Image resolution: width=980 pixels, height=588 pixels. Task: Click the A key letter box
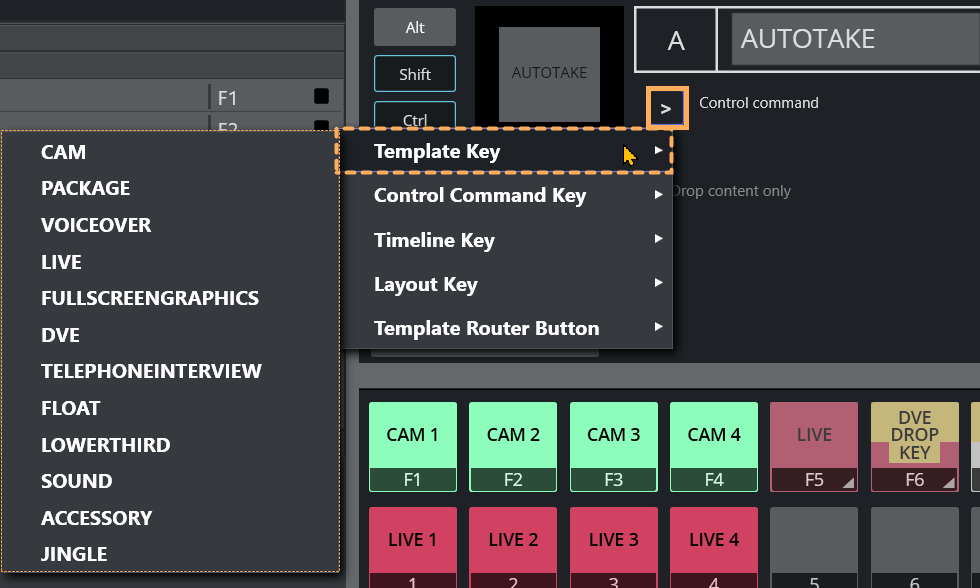click(x=676, y=40)
